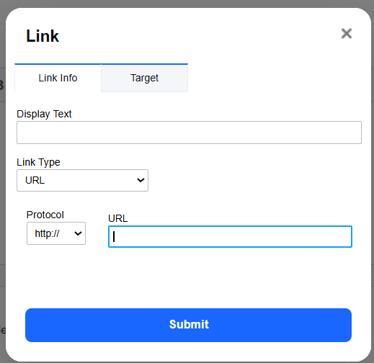Focus the URL address input field

[230, 237]
